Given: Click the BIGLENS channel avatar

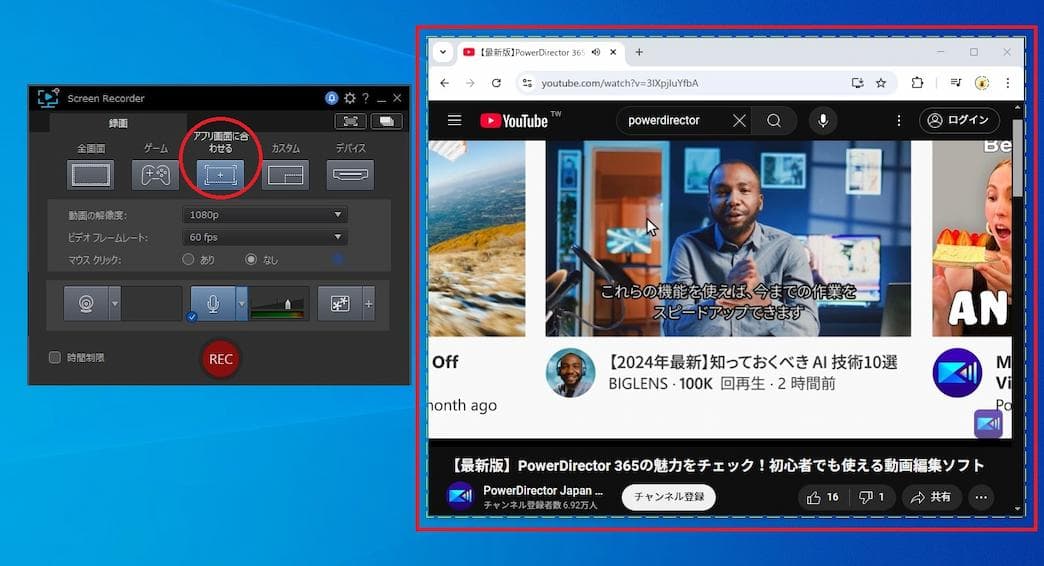Looking at the screenshot, I should coord(571,373).
